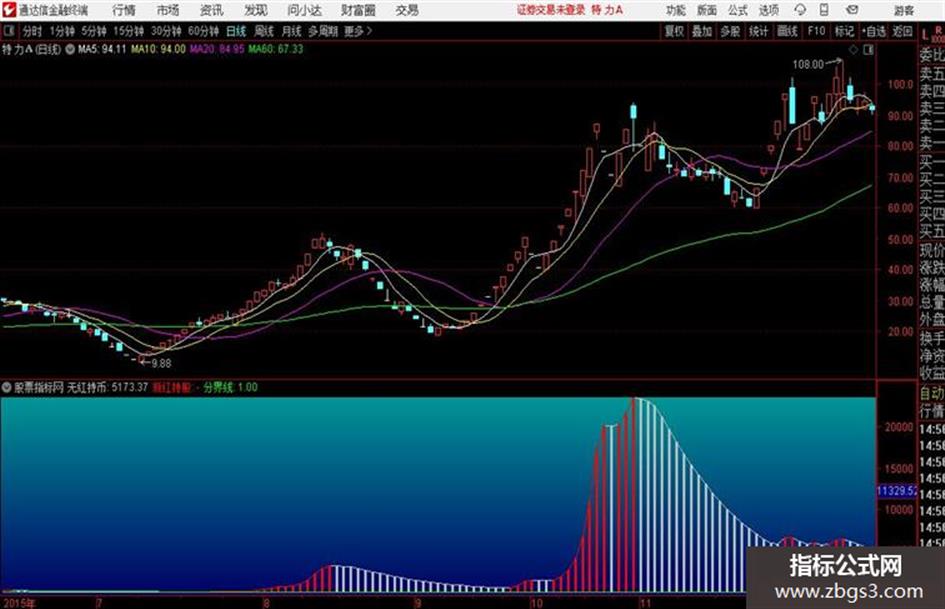Viewport: 945px width, 609px height.
Task: Click the 11329.52 value marker on axis
Action: [x=897, y=491]
